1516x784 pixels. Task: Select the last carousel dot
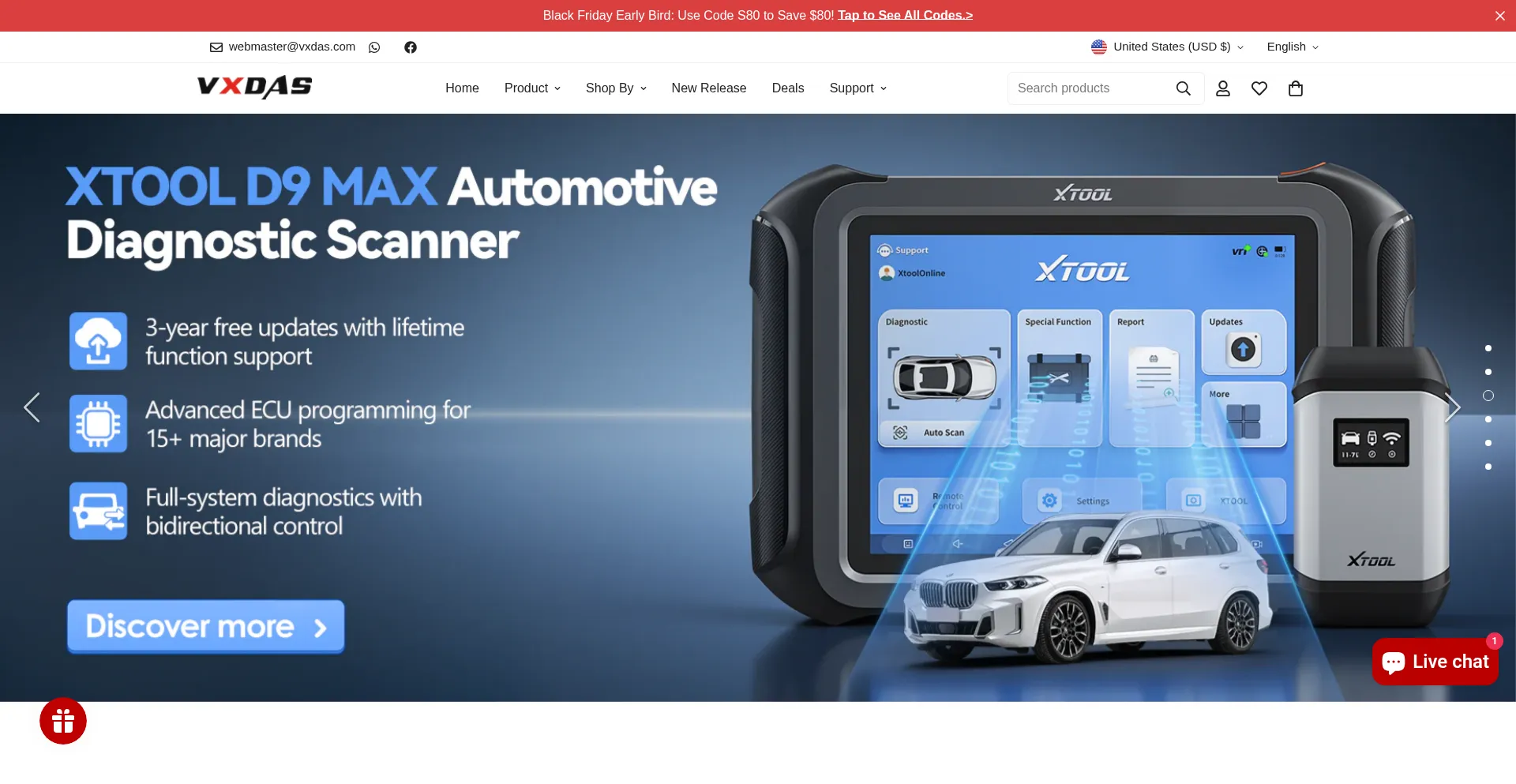pos(1488,467)
